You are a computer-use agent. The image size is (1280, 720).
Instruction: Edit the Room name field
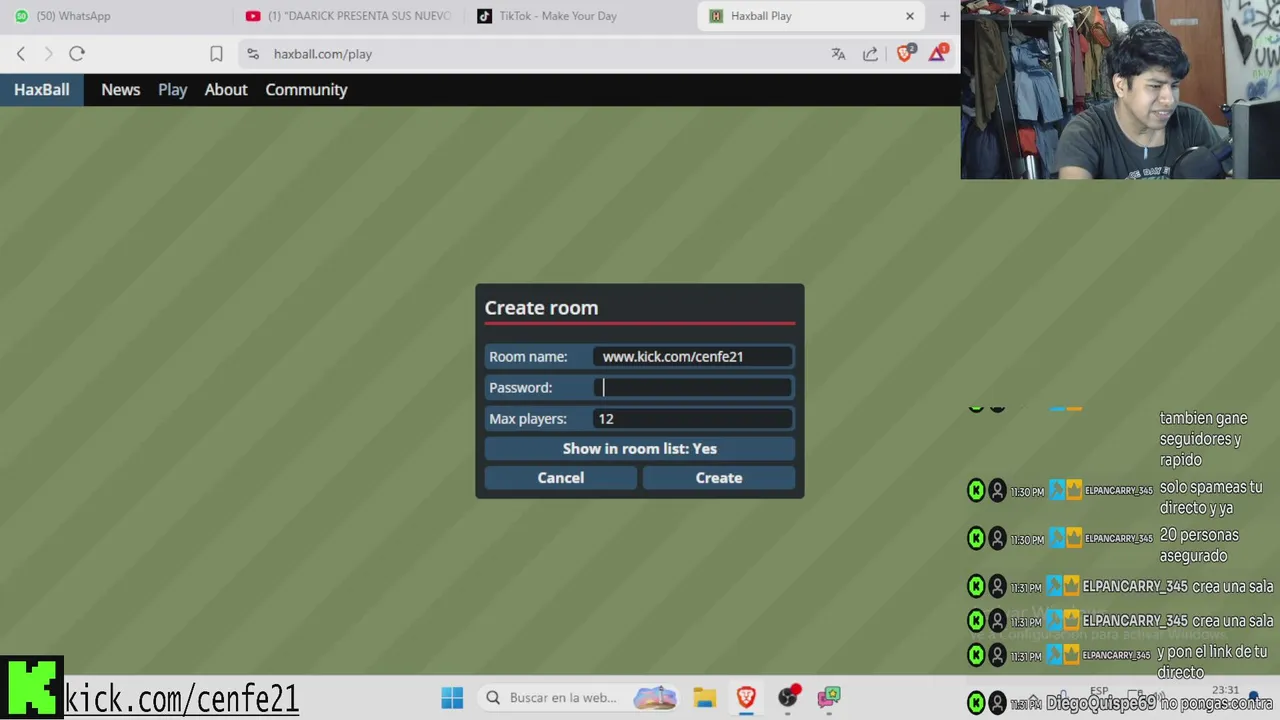[693, 357]
